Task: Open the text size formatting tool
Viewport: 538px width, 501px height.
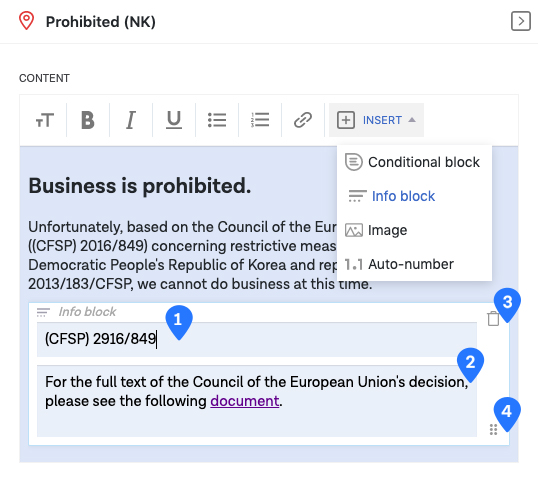Action: tap(45, 120)
